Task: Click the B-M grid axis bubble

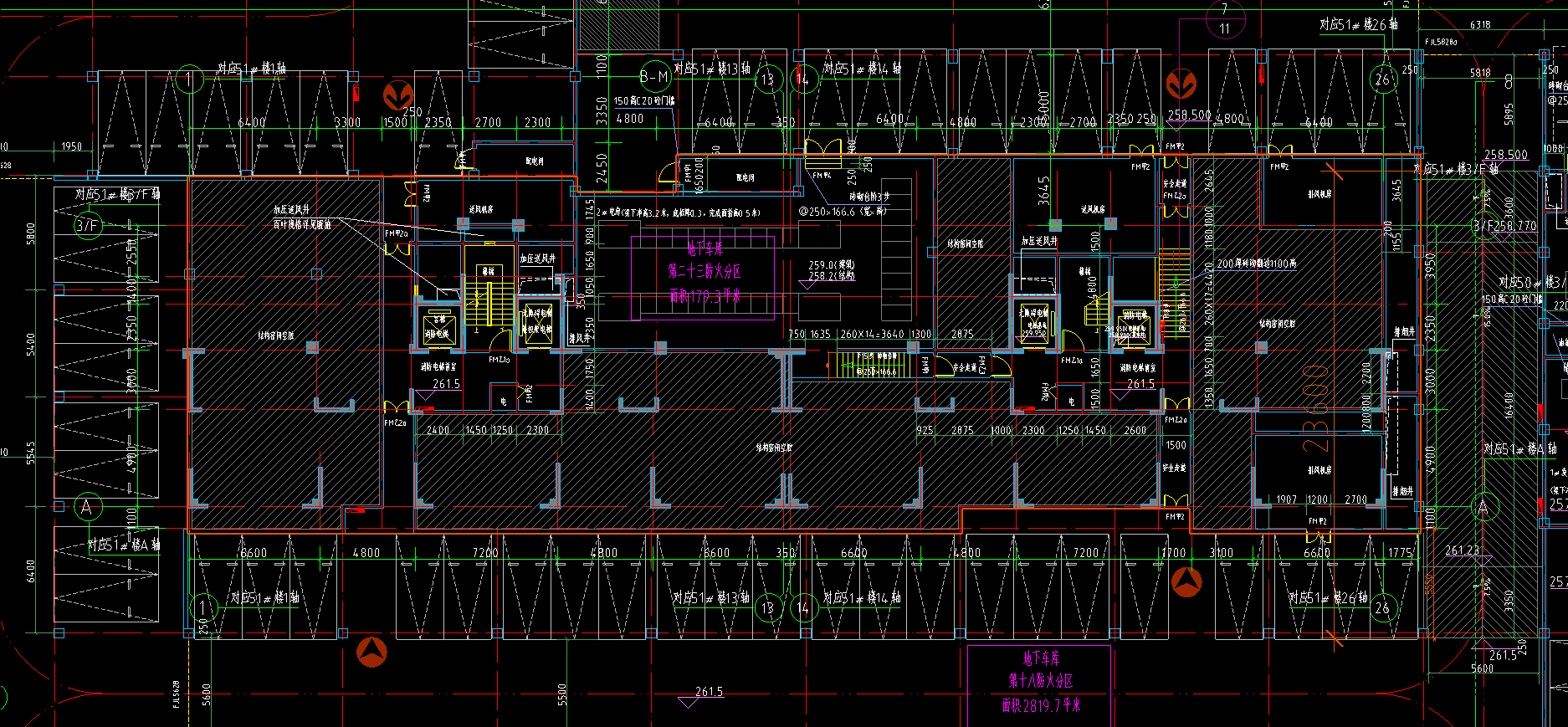Action: tap(655, 77)
